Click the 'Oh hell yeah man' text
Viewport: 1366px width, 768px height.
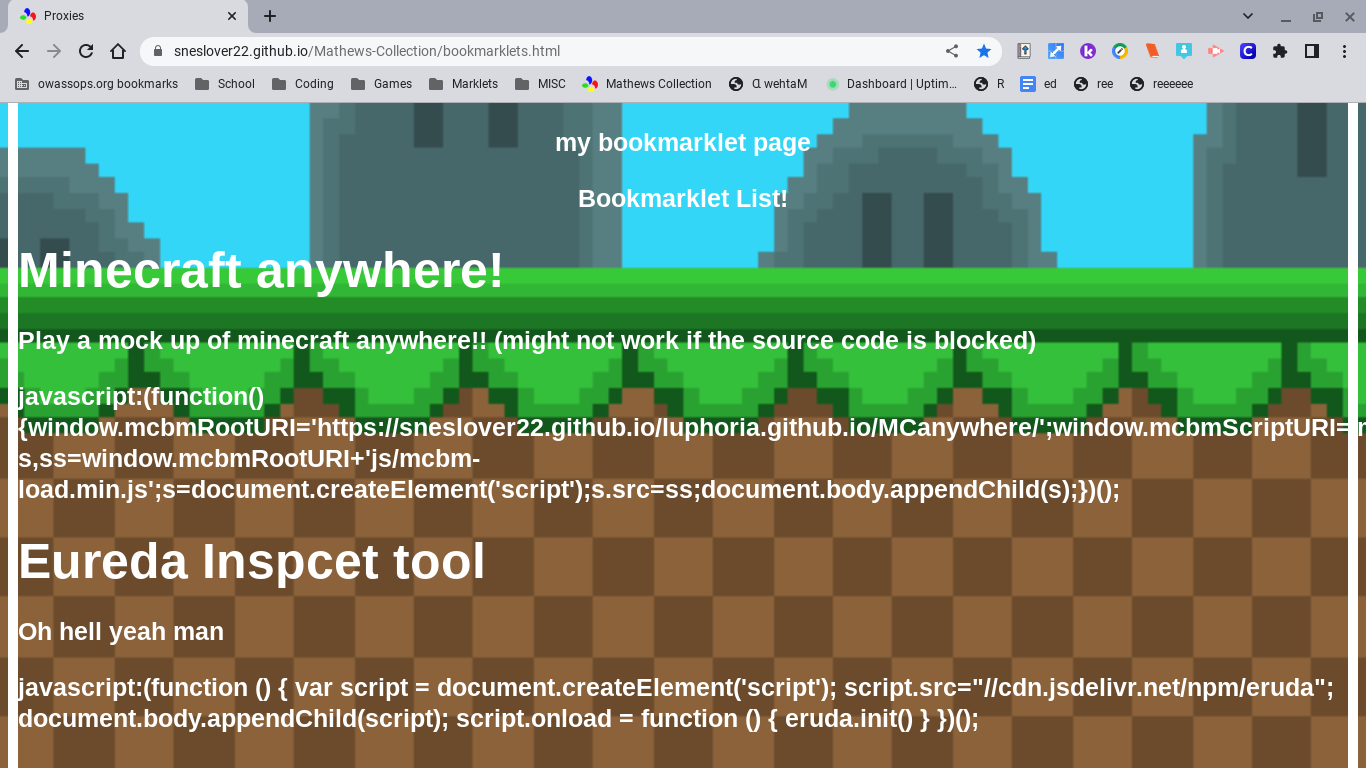(x=121, y=632)
